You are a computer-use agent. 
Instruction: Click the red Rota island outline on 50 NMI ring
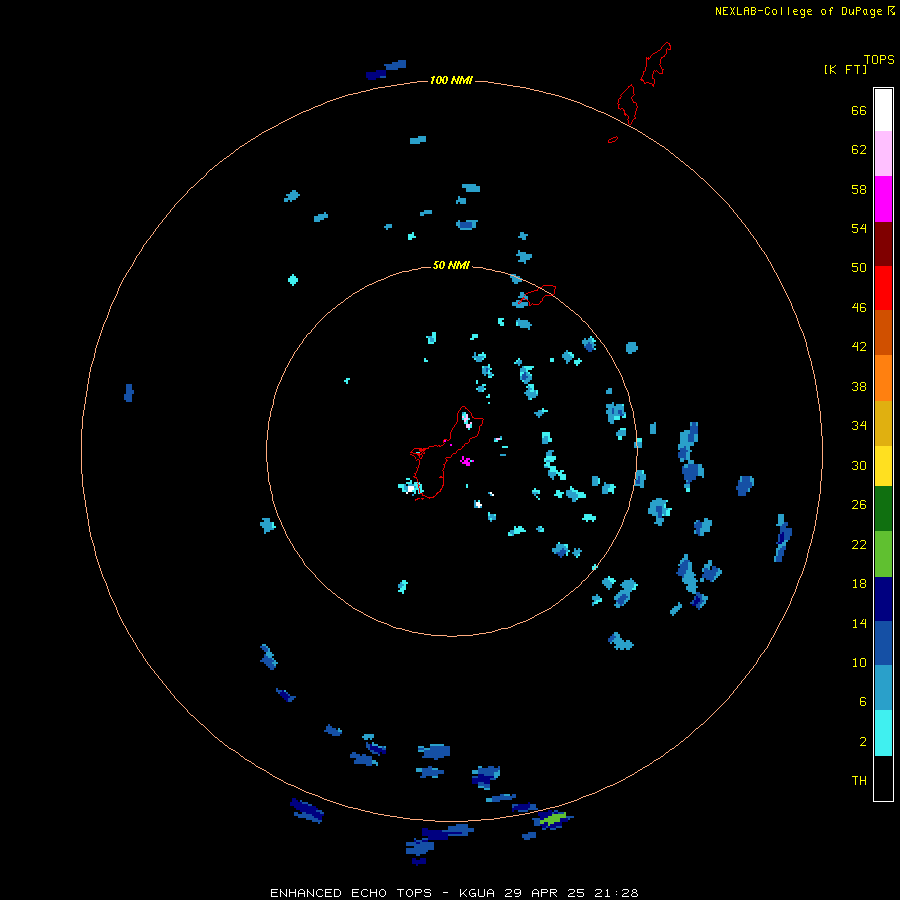pos(536,294)
